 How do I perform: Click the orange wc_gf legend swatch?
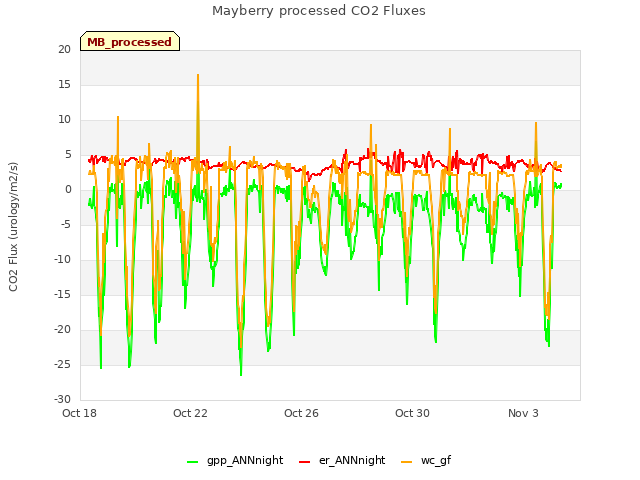point(407,462)
